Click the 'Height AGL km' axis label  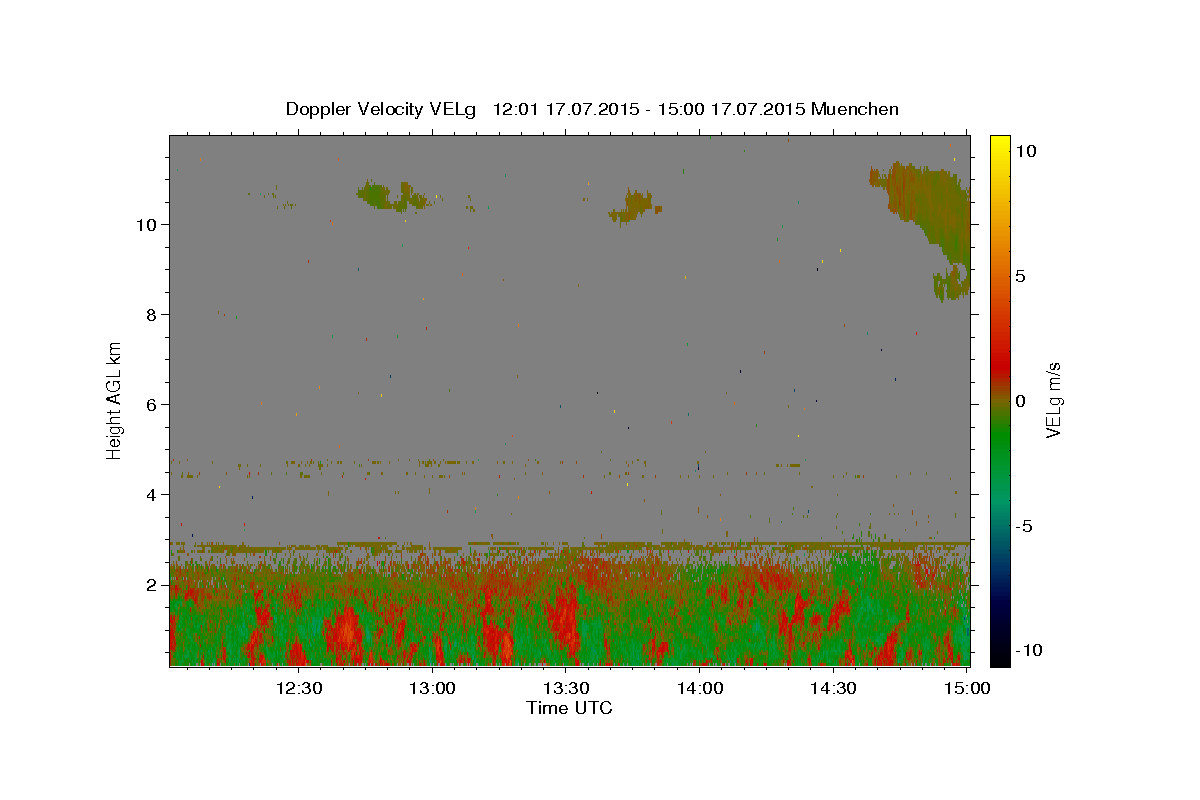pos(115,400)
